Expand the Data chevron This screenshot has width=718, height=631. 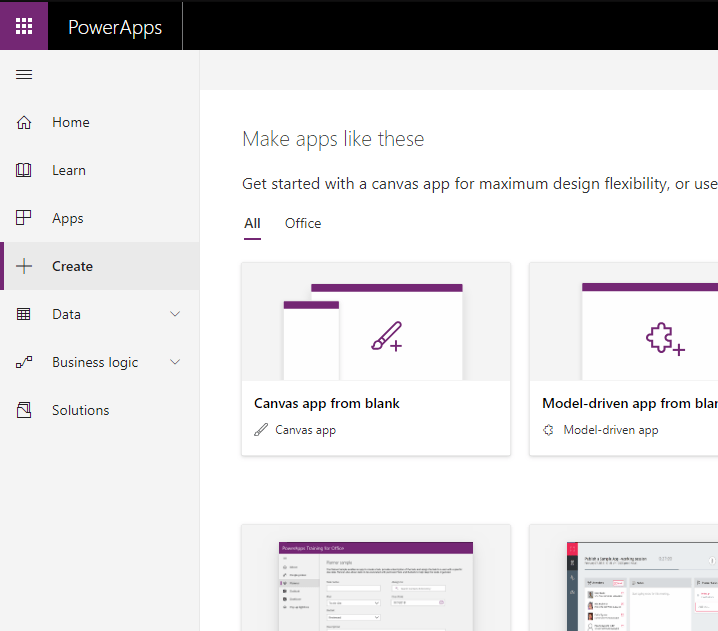[175, 314]
